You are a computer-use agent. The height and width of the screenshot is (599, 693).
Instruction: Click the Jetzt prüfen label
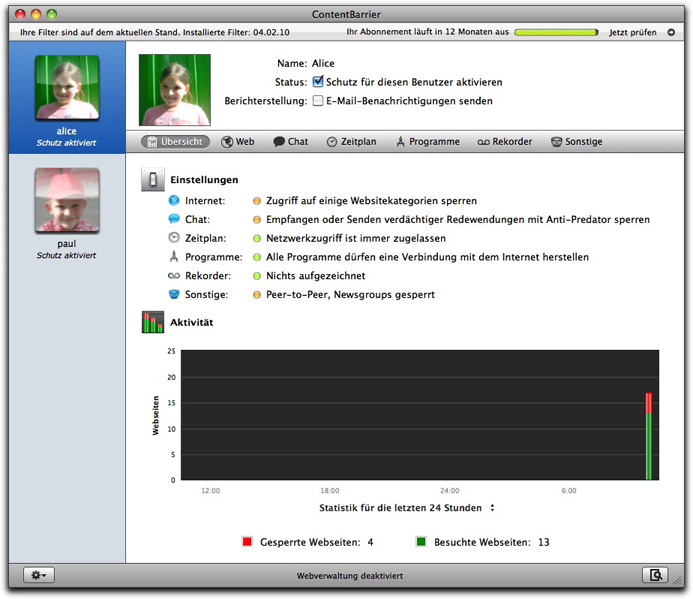click(x=632, y=32)
